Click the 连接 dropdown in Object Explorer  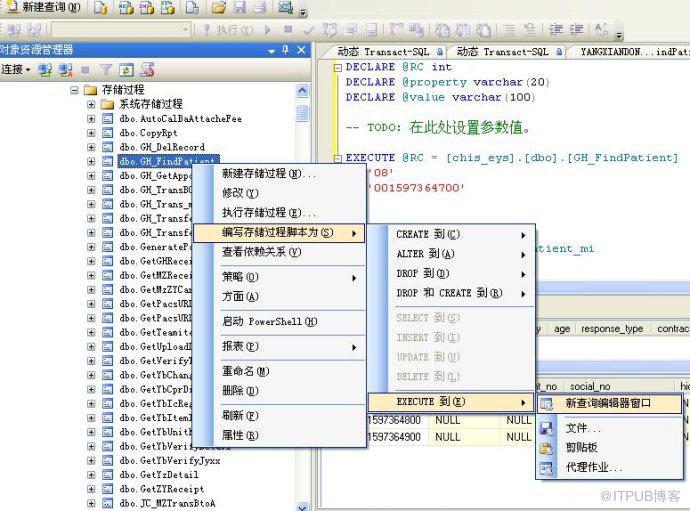[15, 70]
